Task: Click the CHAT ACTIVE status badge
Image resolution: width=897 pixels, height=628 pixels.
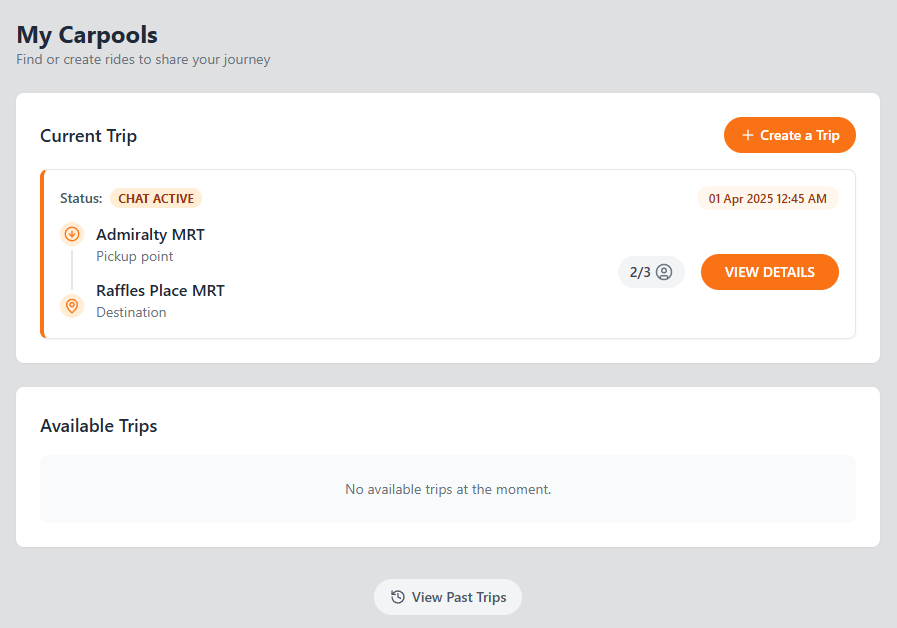Action: coord(156,198)
